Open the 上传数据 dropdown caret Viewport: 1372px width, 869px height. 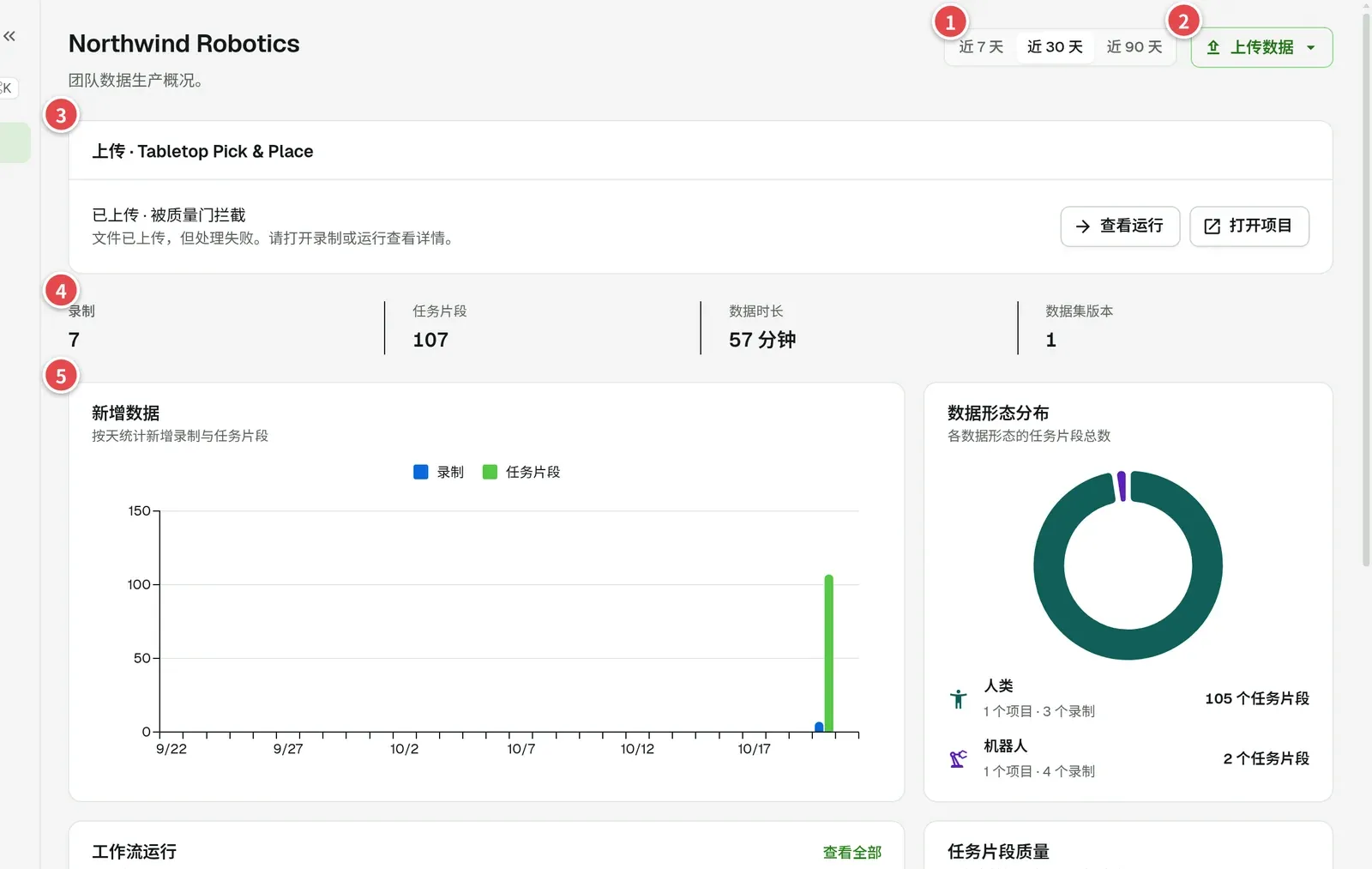click(x=1310, y=48)
